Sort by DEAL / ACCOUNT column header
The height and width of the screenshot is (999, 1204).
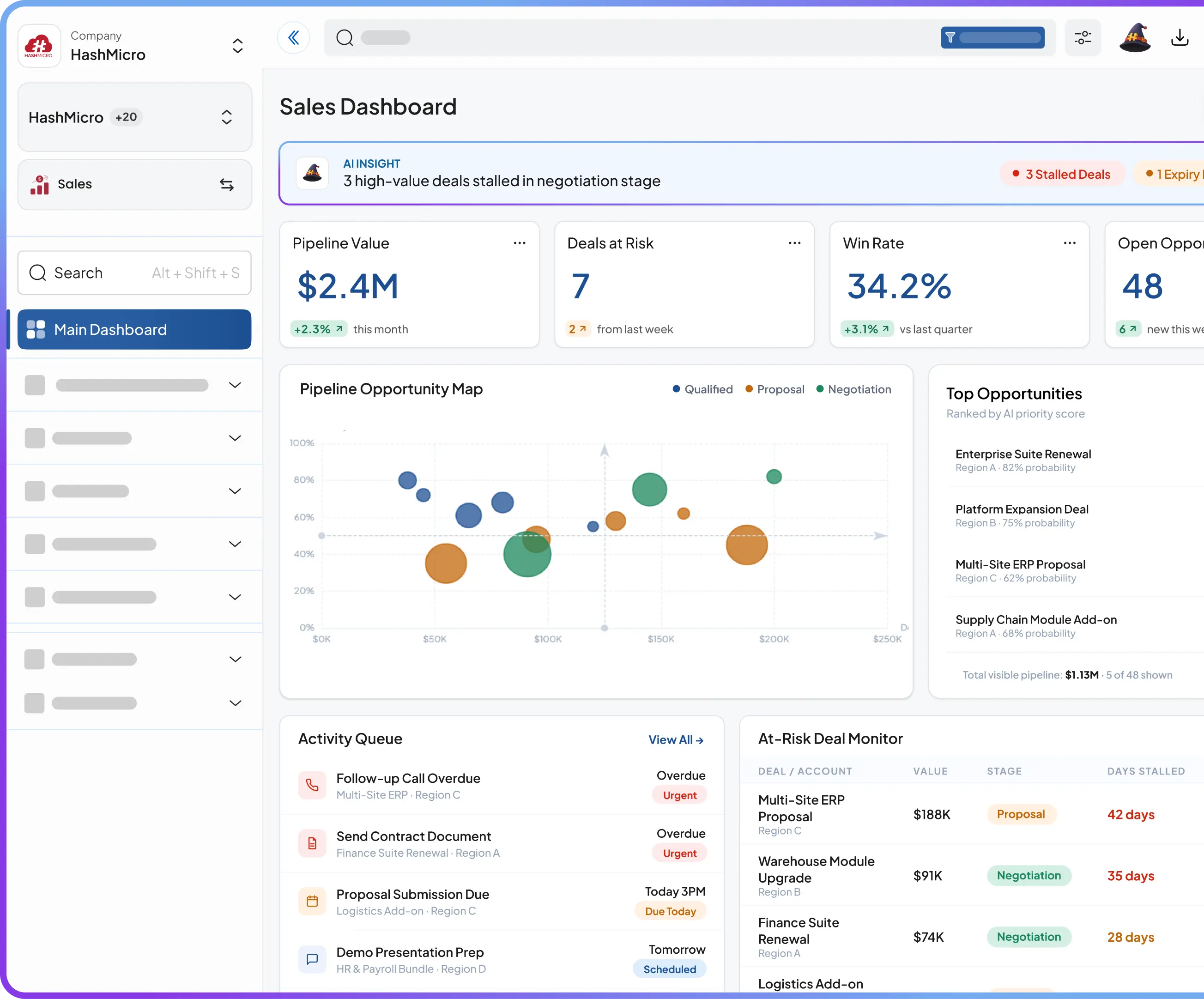click(x=805, y=771)
